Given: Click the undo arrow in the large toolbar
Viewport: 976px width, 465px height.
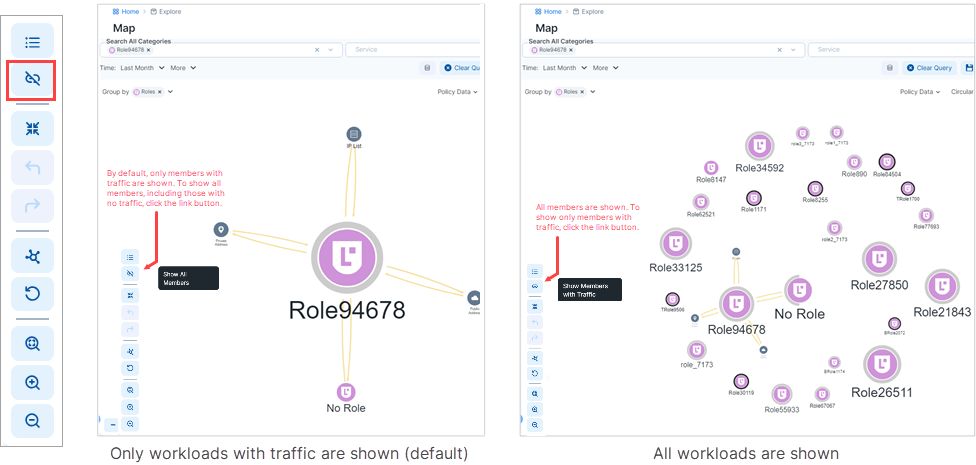Looking at the screenshot, I should (32, 167).
